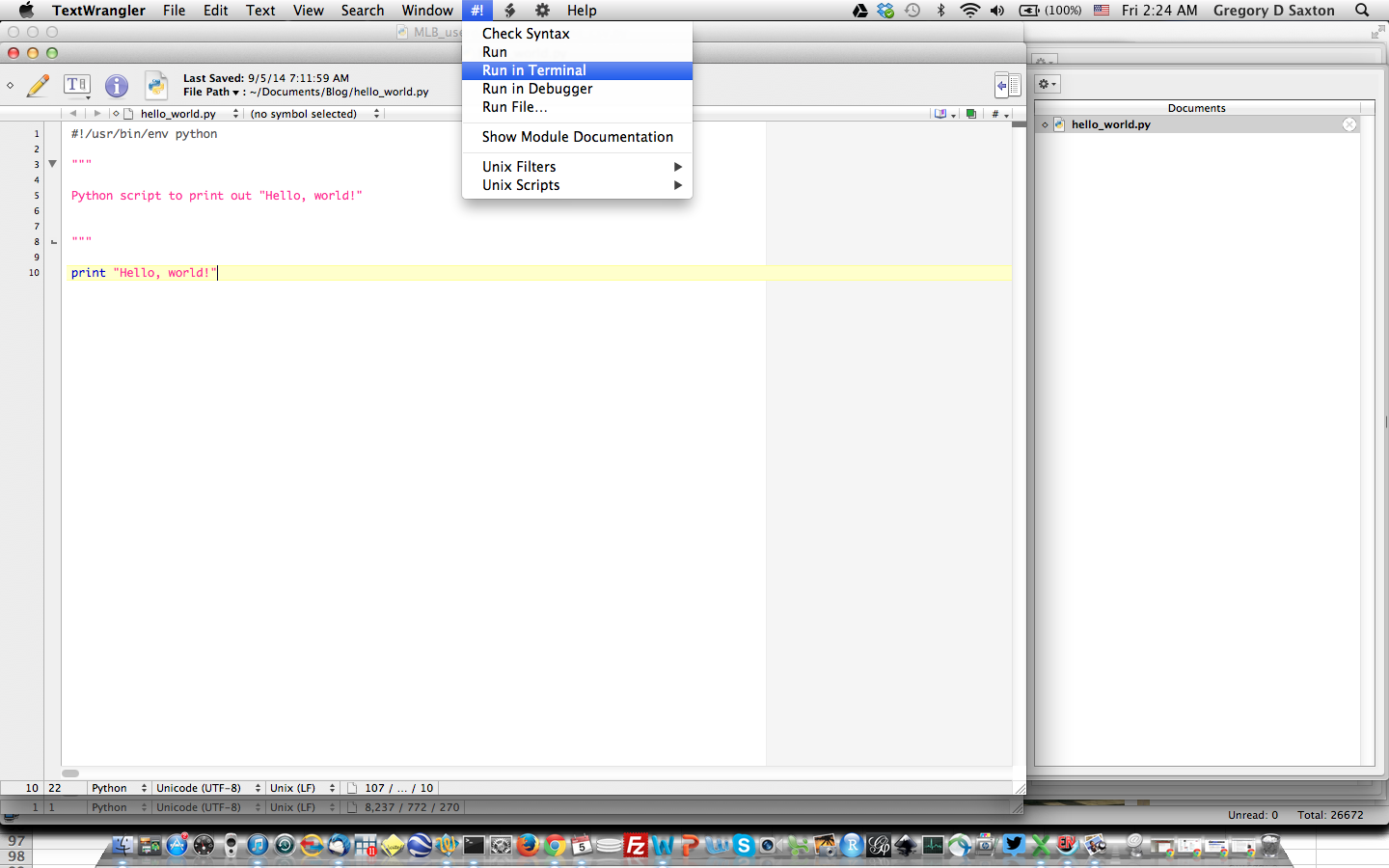Open iTunes from the Dock
This screenshot has width=1389, height=868.
click(258, 846)
